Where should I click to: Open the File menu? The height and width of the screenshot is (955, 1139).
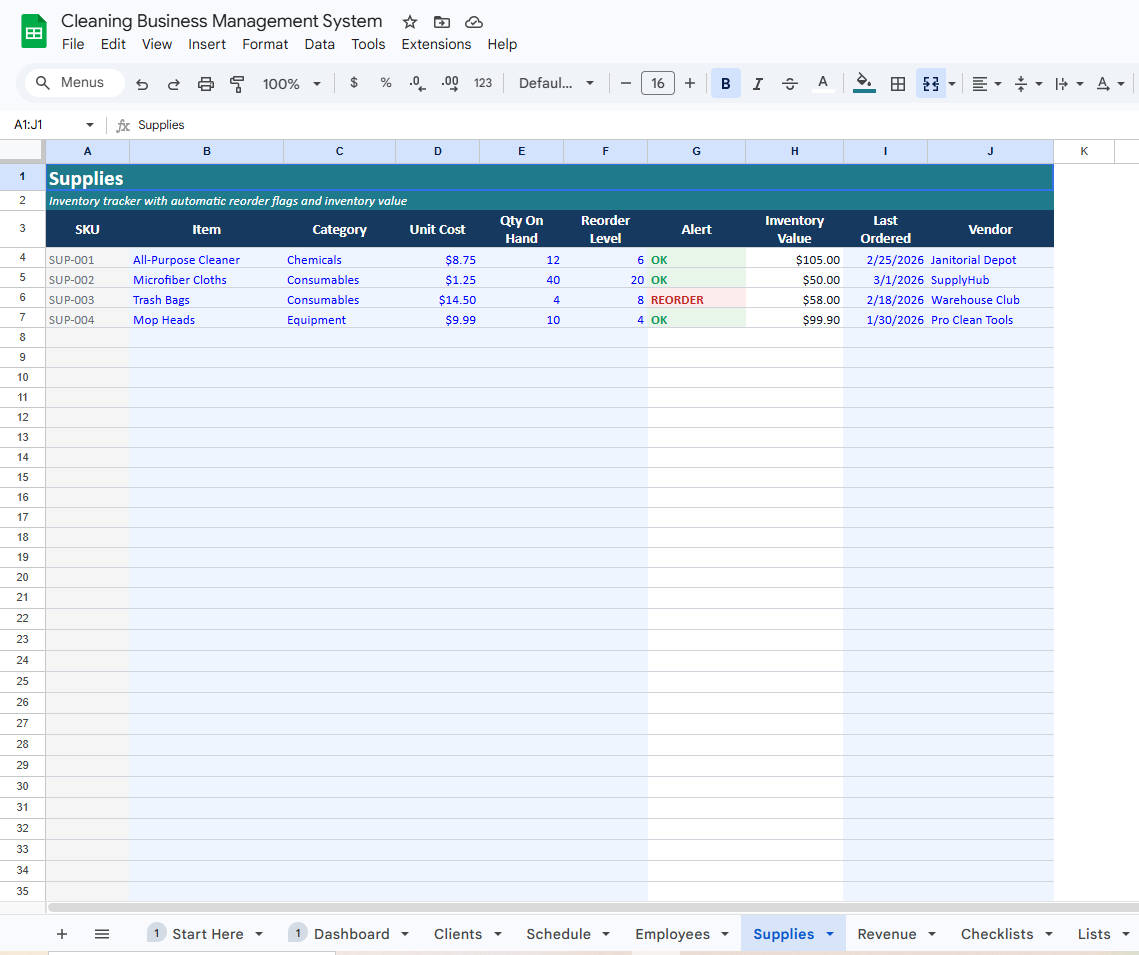point(73,44)
